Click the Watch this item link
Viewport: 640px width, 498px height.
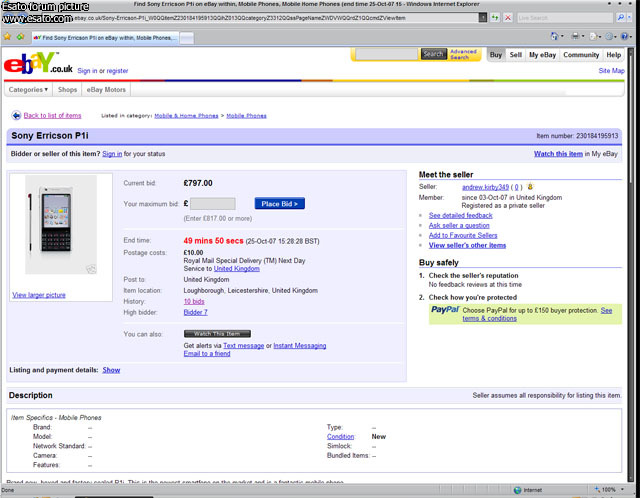(x=558, y=154)
